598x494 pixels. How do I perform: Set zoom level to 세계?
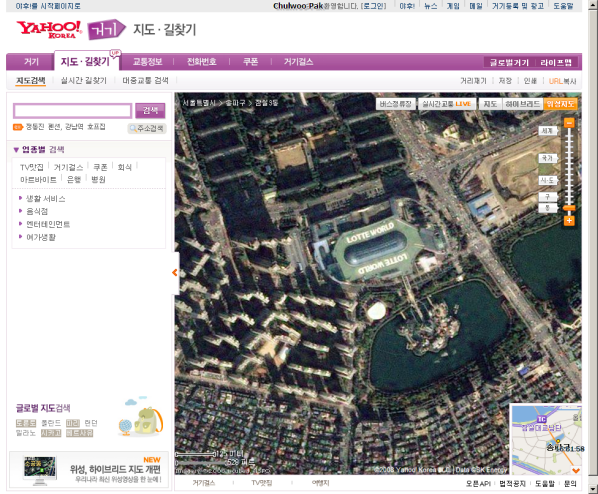pyautogui.click(x=548, y=131)
